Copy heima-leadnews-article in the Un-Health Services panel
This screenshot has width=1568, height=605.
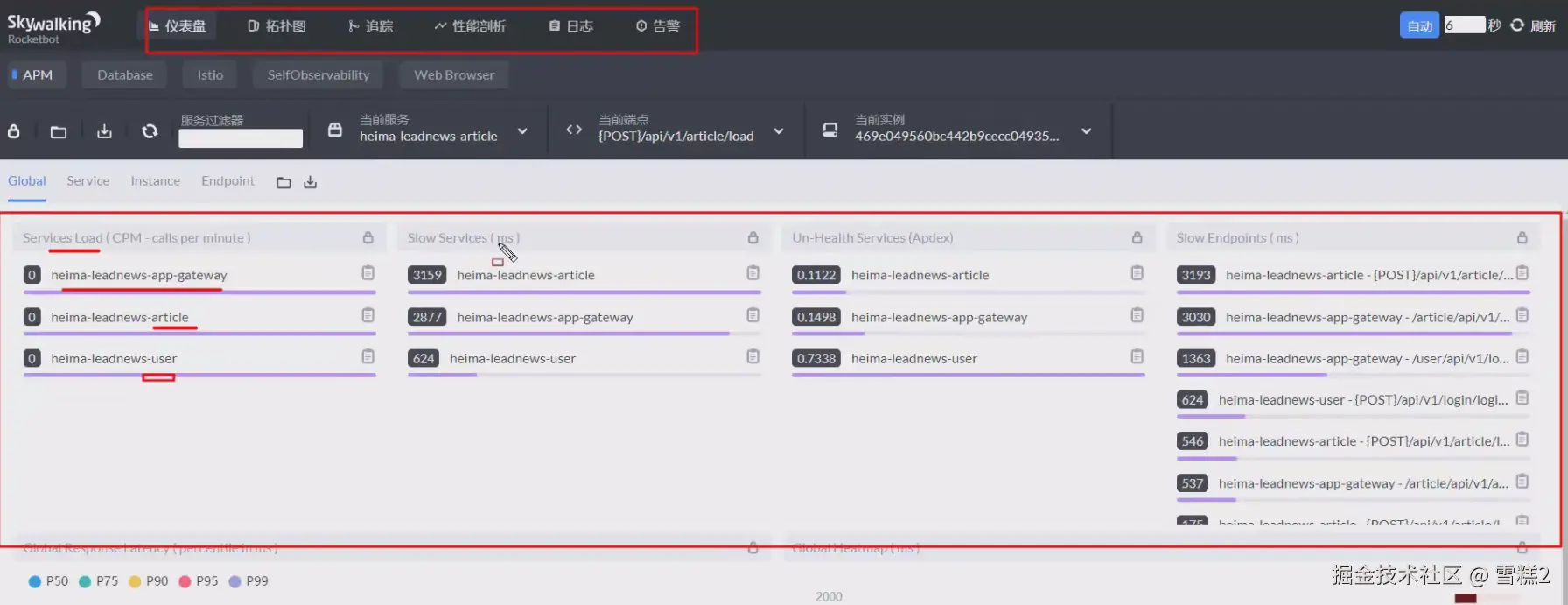click(x=1137, y=273)
